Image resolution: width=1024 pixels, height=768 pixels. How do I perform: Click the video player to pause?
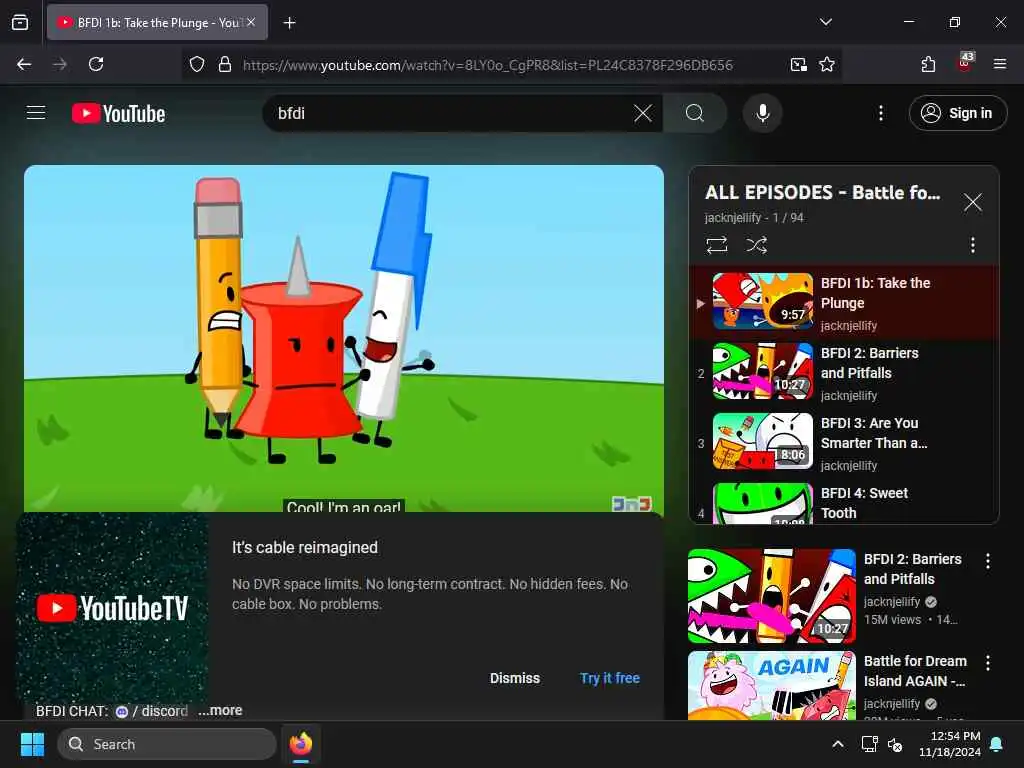pos(344,338)
